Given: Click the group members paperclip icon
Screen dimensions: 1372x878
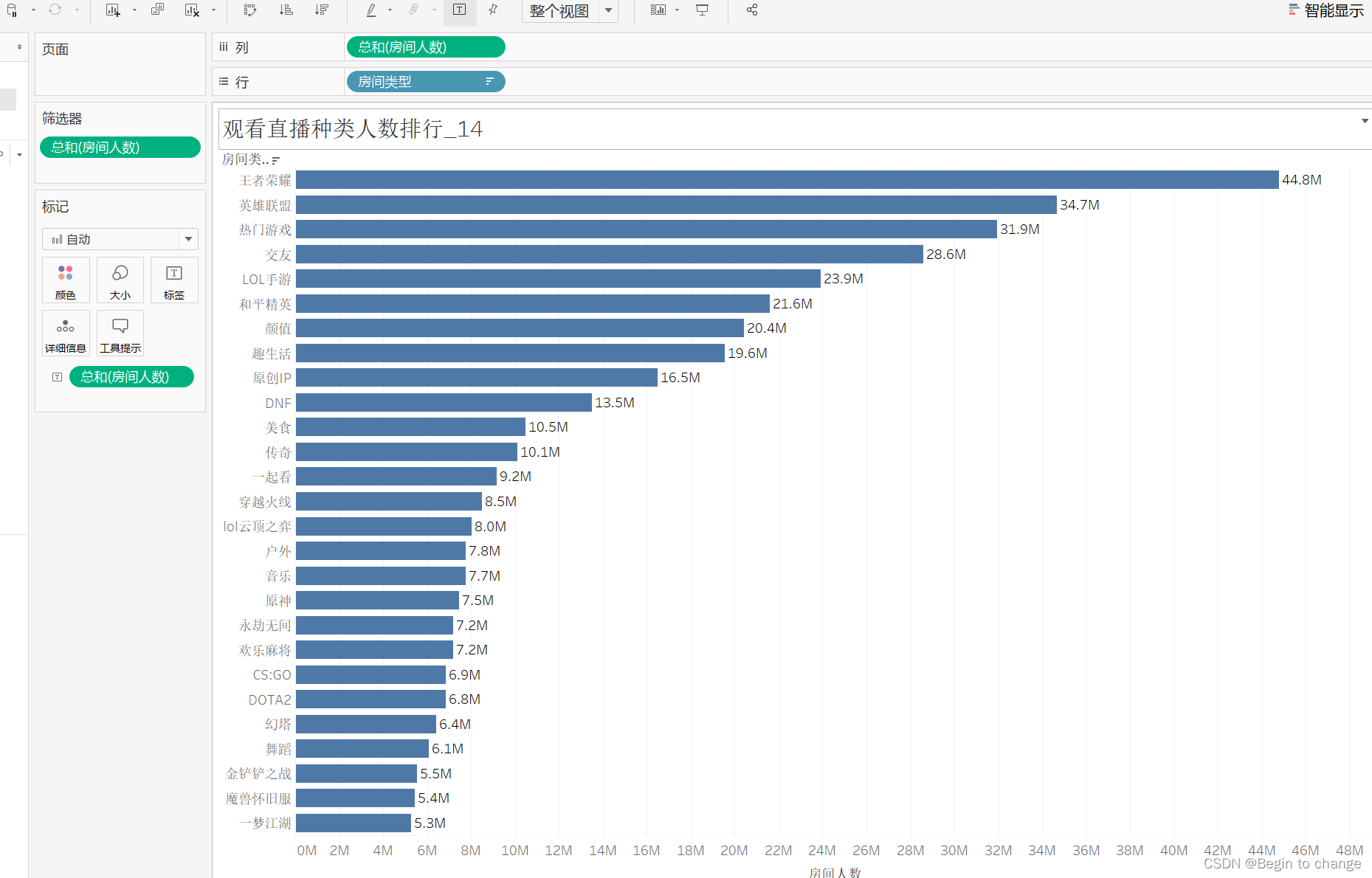Looking at the screenshot, I should click(414, 10).
